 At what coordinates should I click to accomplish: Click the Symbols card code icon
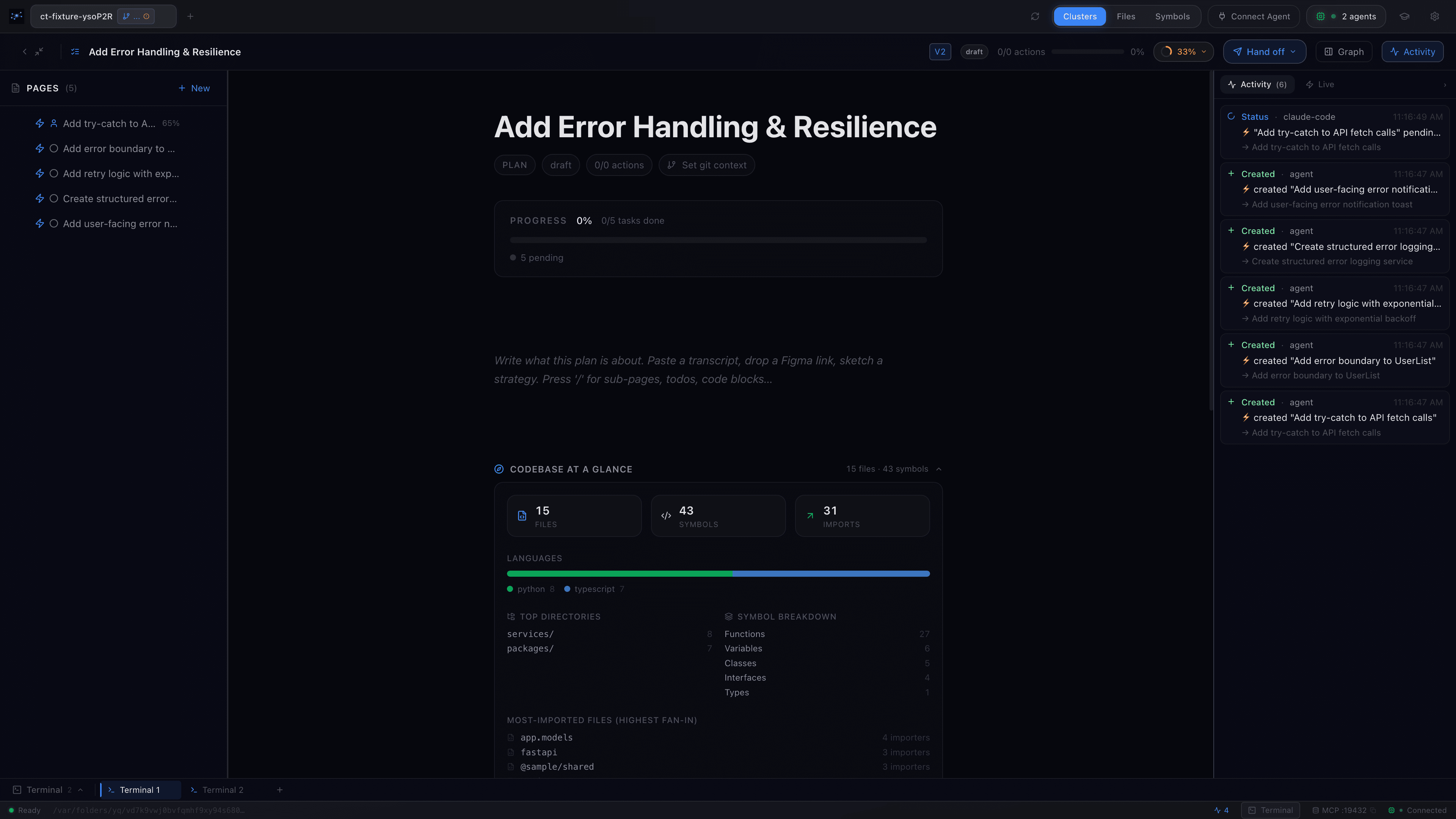coord(667,516)
